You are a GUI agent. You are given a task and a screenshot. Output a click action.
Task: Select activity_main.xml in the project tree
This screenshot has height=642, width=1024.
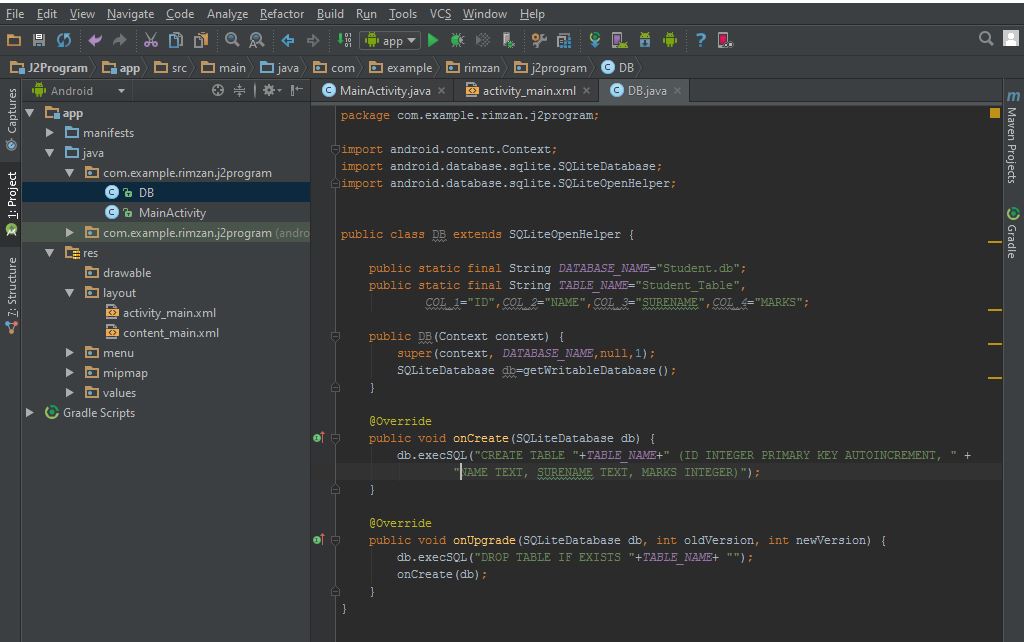[x=169, y=313]
